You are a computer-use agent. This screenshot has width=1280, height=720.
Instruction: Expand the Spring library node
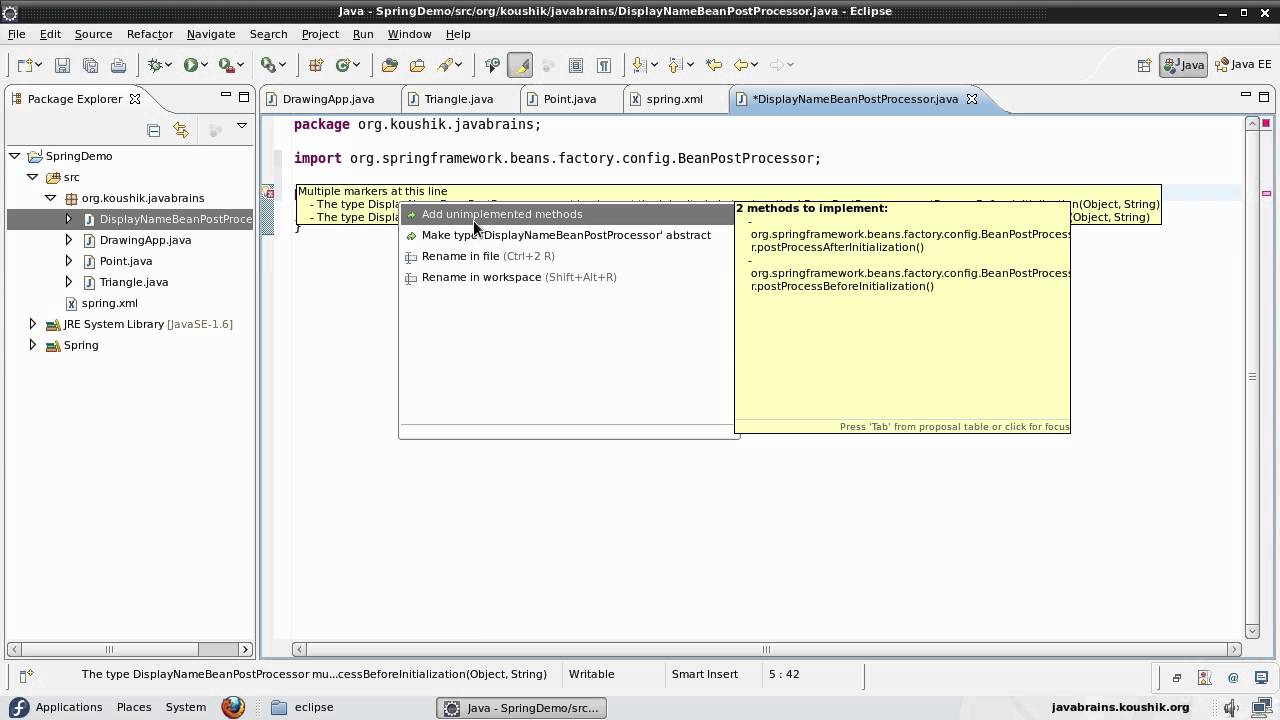[32, 345]
